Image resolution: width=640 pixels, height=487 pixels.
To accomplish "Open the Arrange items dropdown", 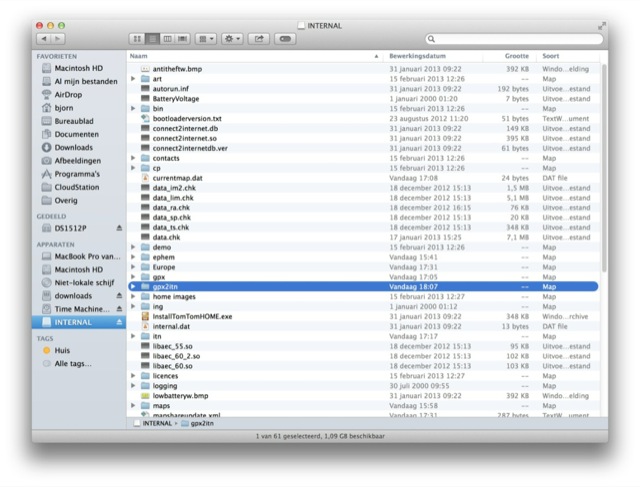I will [x=206, y=39].
